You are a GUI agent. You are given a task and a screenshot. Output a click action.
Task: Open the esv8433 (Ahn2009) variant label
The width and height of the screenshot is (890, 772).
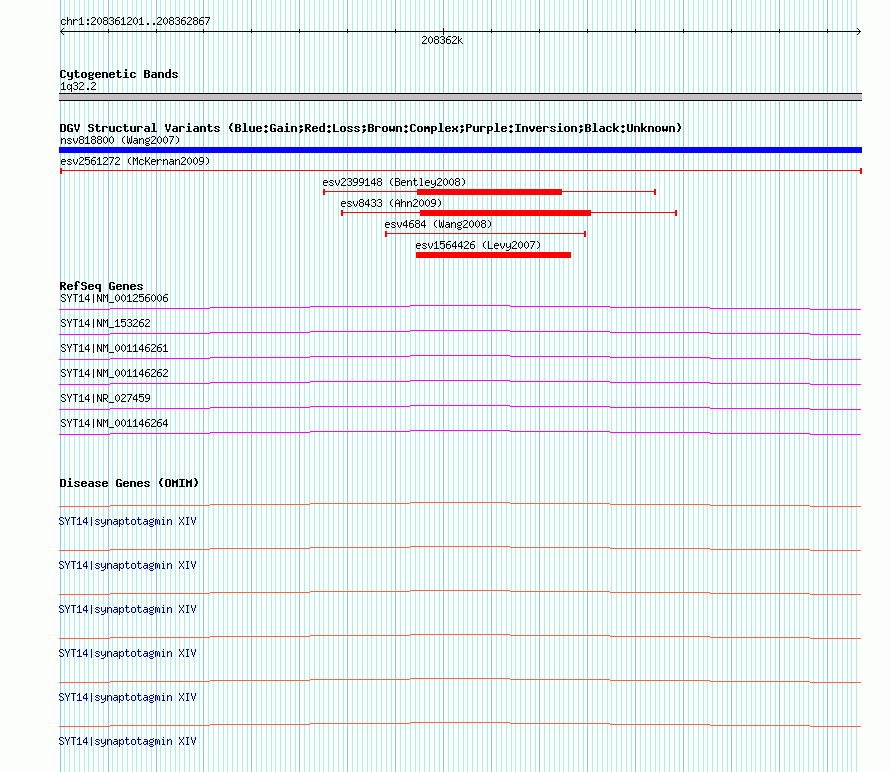(x=391, y=203)
